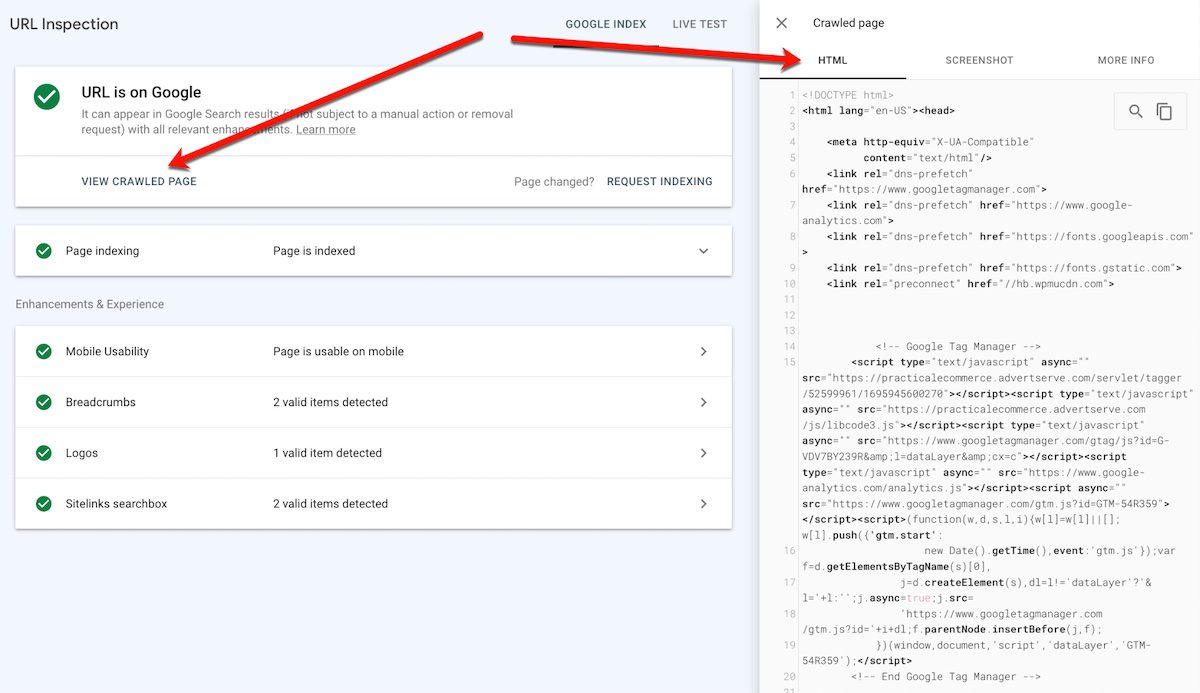Click the 'Page is indexed' status text

point(314,251)
